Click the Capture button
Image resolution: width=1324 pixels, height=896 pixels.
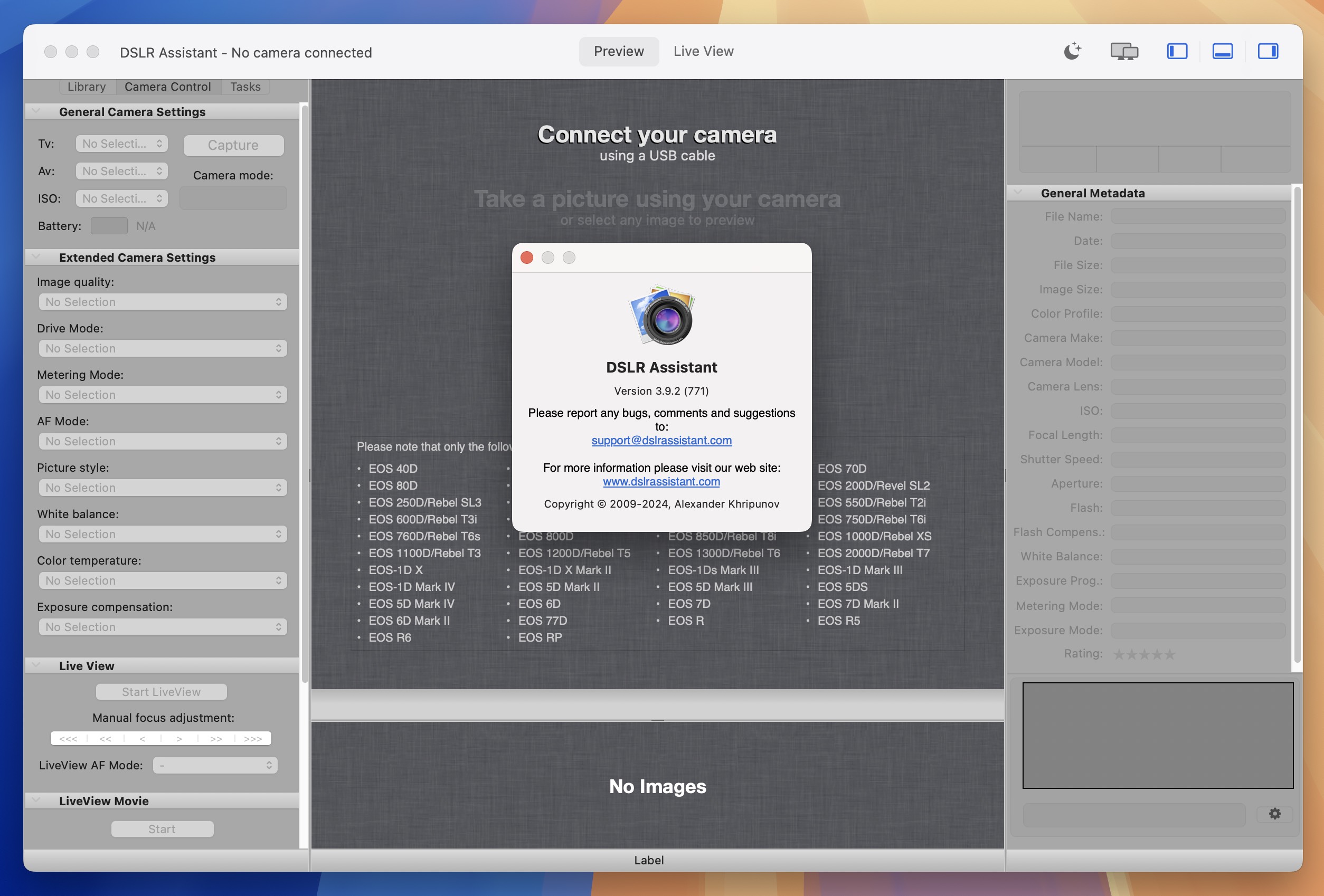pos(233,145)
